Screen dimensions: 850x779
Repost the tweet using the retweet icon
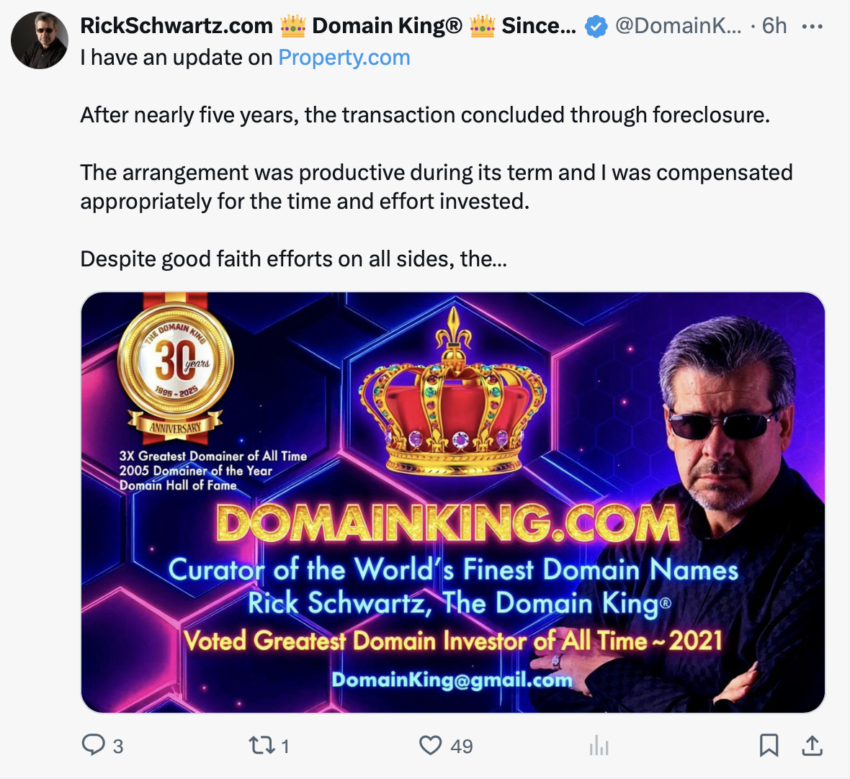[260, 745]
